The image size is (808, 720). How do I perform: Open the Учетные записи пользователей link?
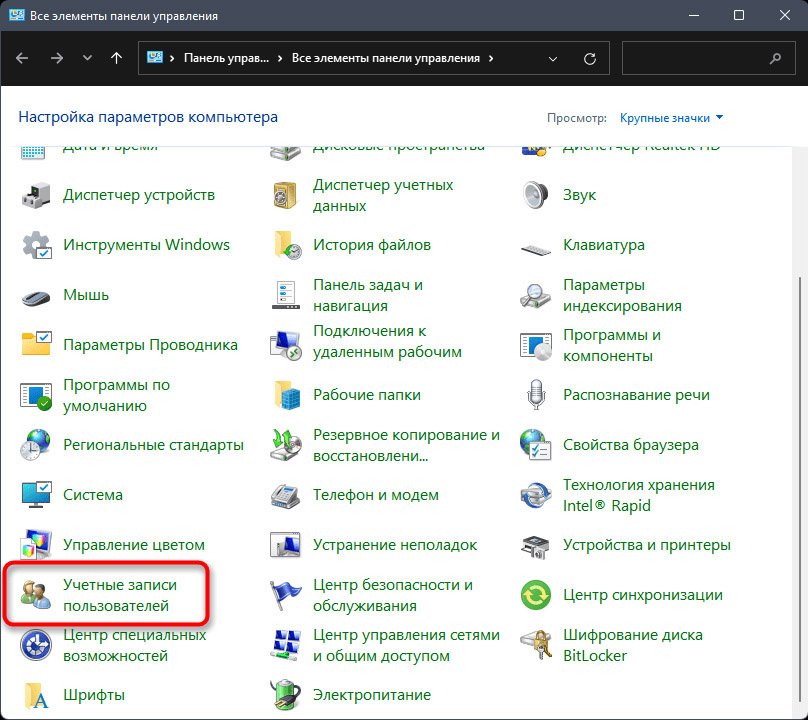pos(120,595)
